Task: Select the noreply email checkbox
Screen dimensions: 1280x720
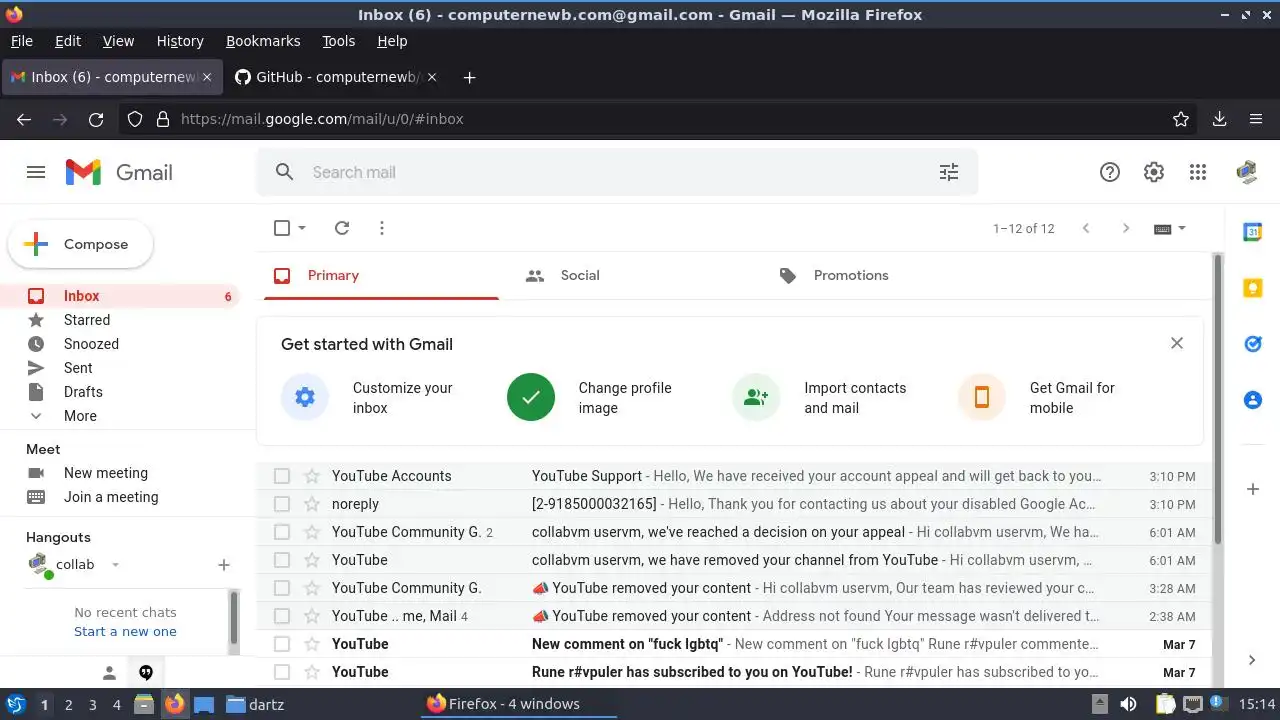Action: (x=282, y=504)
